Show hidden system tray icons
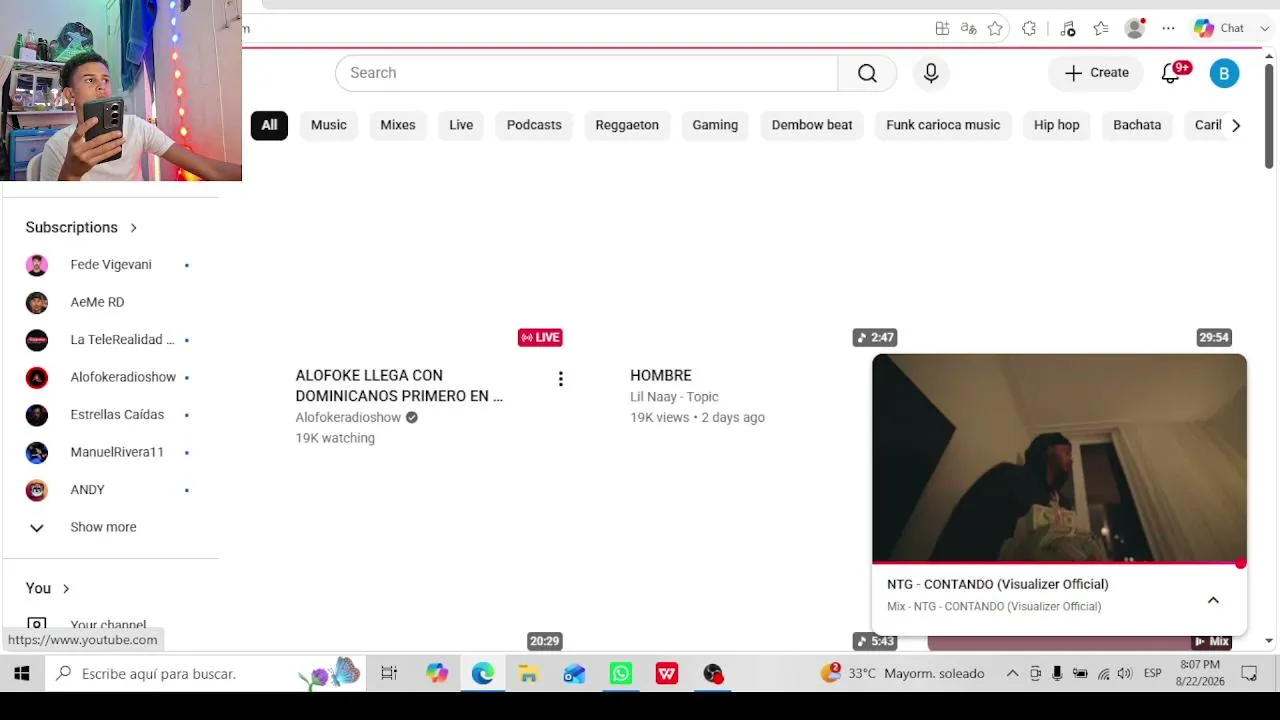1280x720 pixels. [x=1012, y=674]
